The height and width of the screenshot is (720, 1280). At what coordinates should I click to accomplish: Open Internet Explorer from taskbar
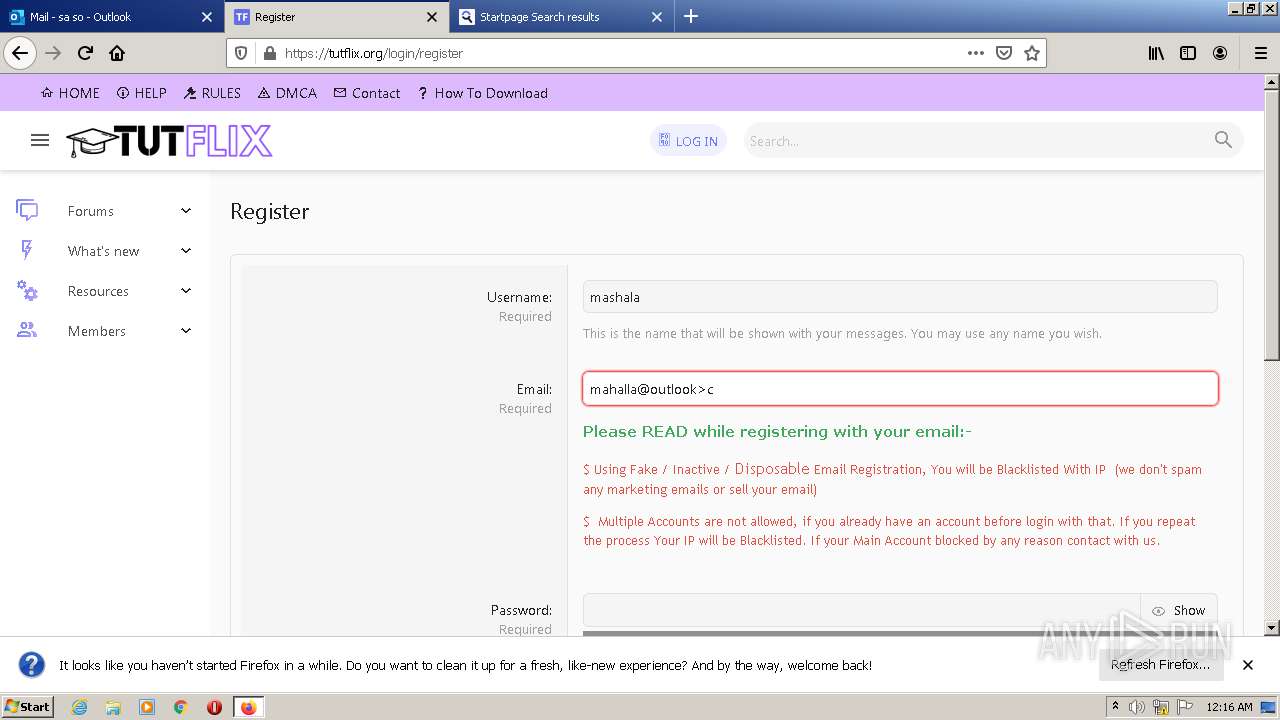[x=79, y=707]
